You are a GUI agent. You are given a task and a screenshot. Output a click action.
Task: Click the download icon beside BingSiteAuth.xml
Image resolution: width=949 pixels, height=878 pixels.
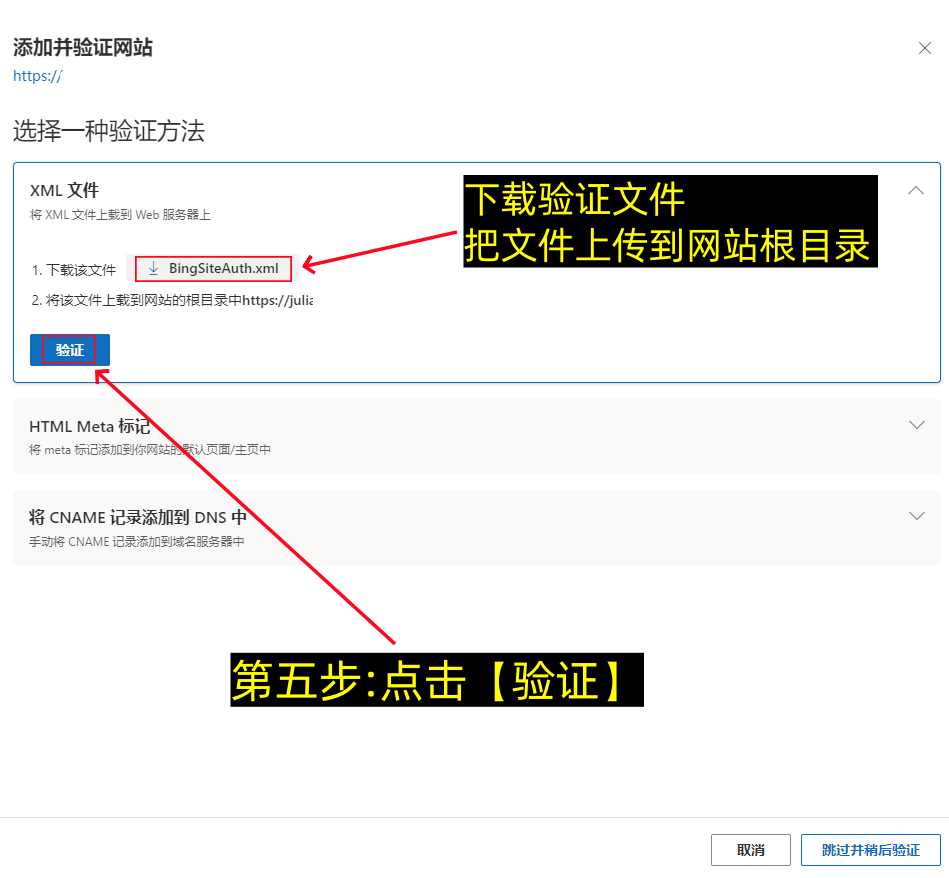pos(154,268)
